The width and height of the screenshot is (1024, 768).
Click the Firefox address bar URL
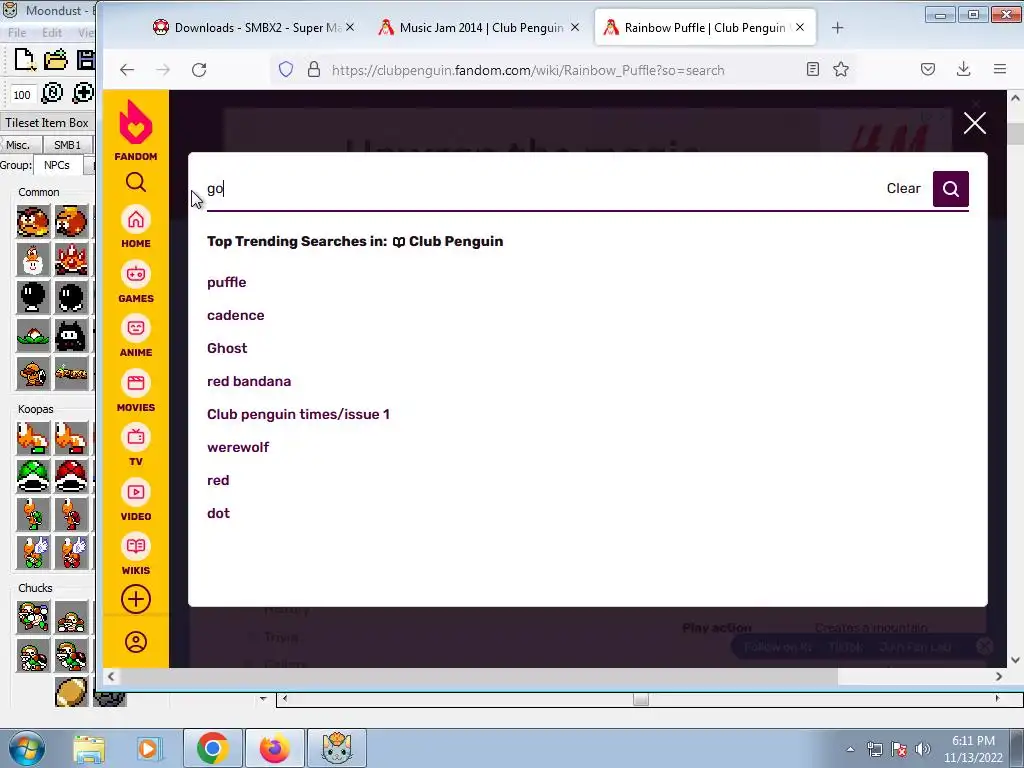click(x=528, y=70)
